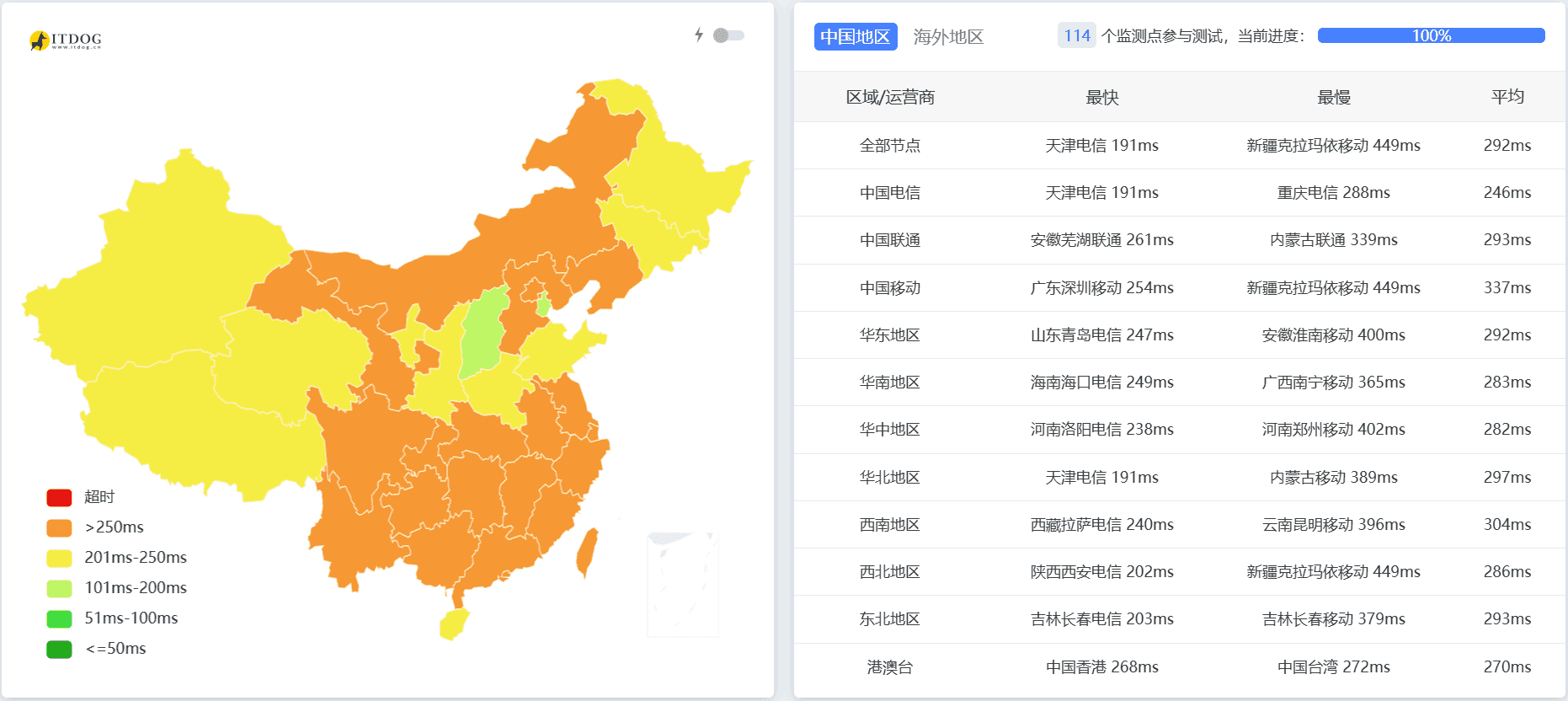Image resolution: width=1568 pixels, height=701 pixels.
Task: Click the 270ms average for 港澳台
Action: click(x=1507, y=666)
